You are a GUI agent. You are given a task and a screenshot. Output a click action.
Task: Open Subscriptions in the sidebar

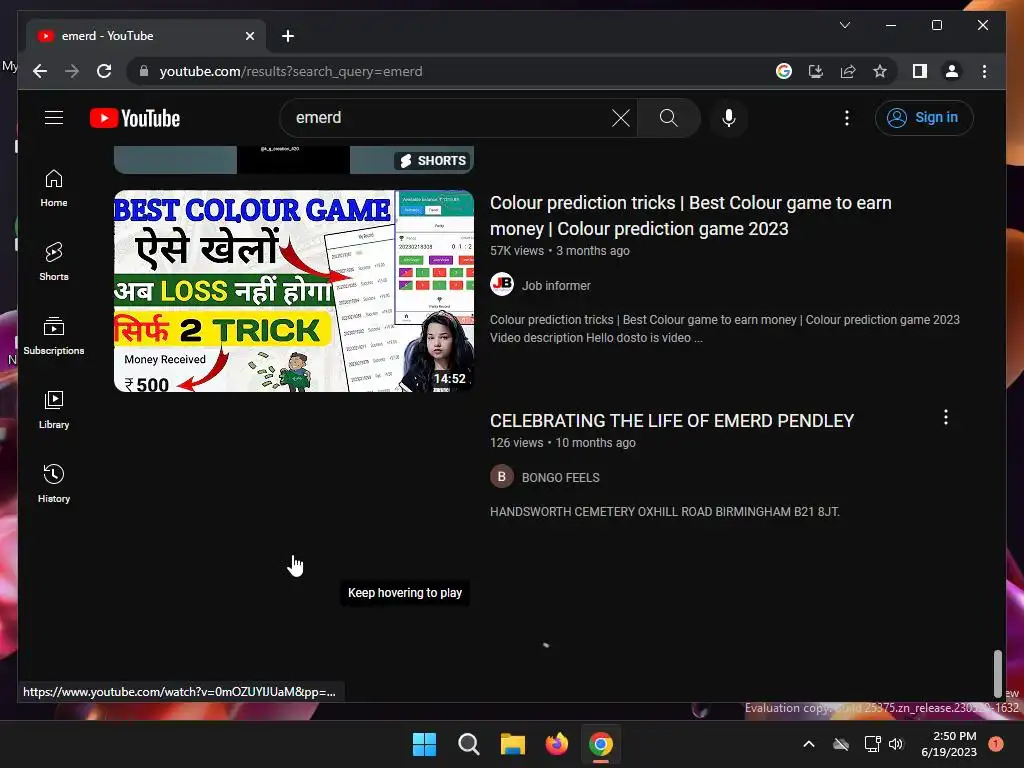pyautogui.click(x=54, y=336)
